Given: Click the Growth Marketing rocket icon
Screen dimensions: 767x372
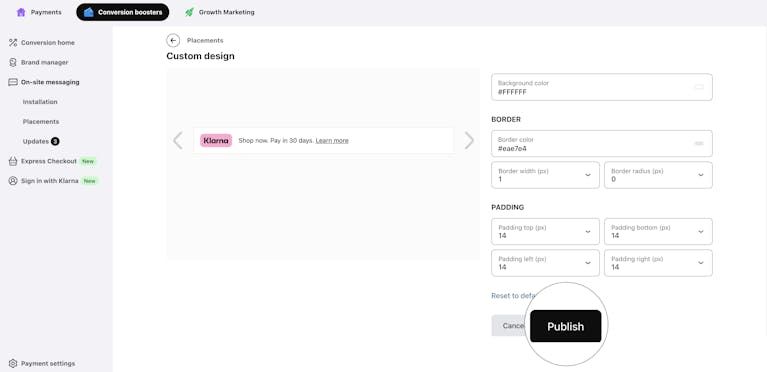Looking at the screenshot, I should click(189, 12).
